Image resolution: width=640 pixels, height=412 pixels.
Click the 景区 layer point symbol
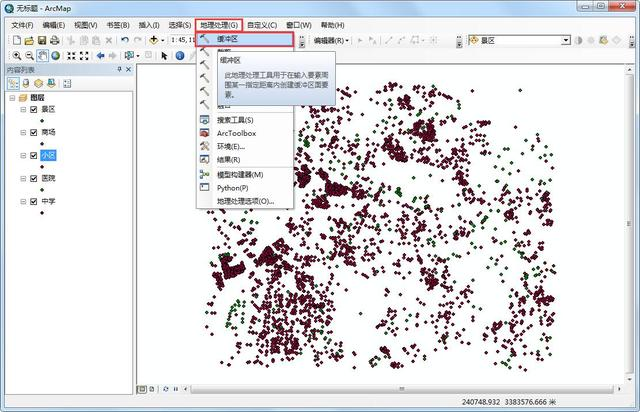pyautogui.click(x=42, y=121)
